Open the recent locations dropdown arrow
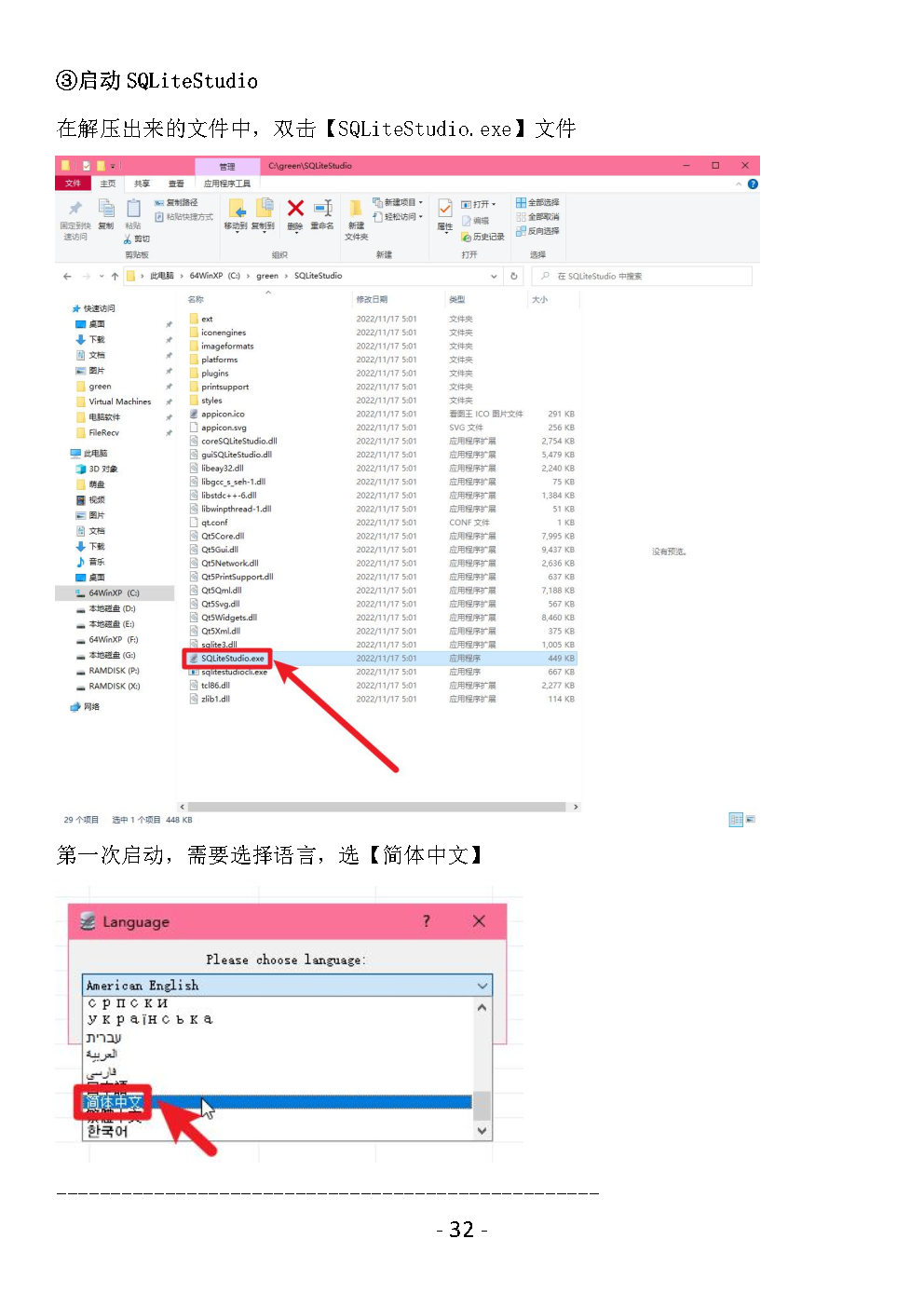924x1307 pixels. [x=101, y=277]
